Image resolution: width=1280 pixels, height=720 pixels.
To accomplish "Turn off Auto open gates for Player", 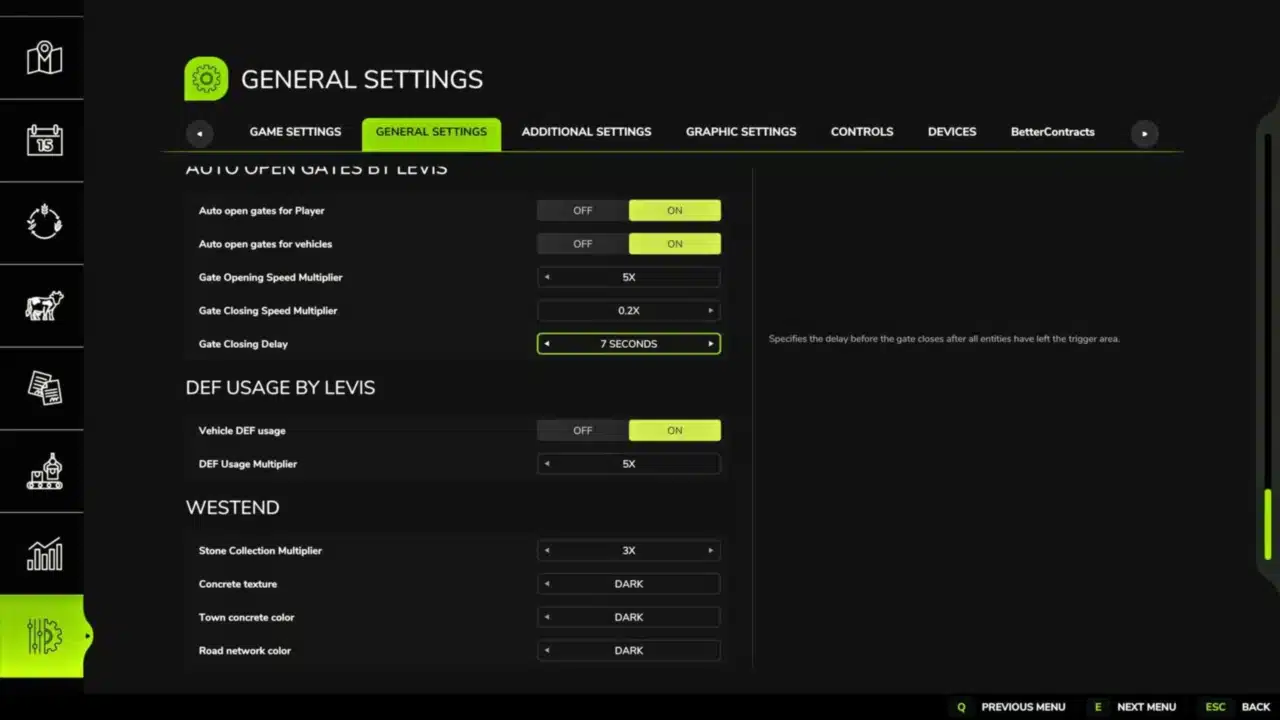I will click(582, 211).
